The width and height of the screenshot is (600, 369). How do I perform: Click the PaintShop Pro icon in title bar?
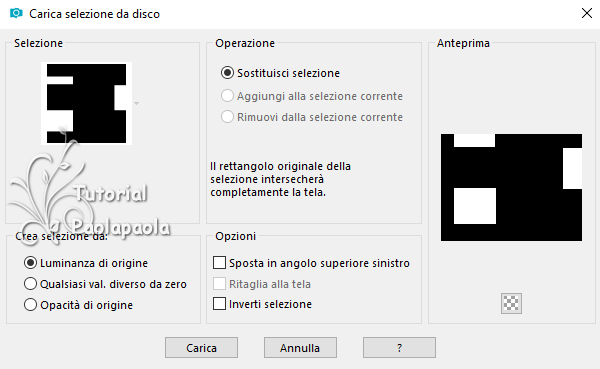pyautogui.click(x=16, y=14)
